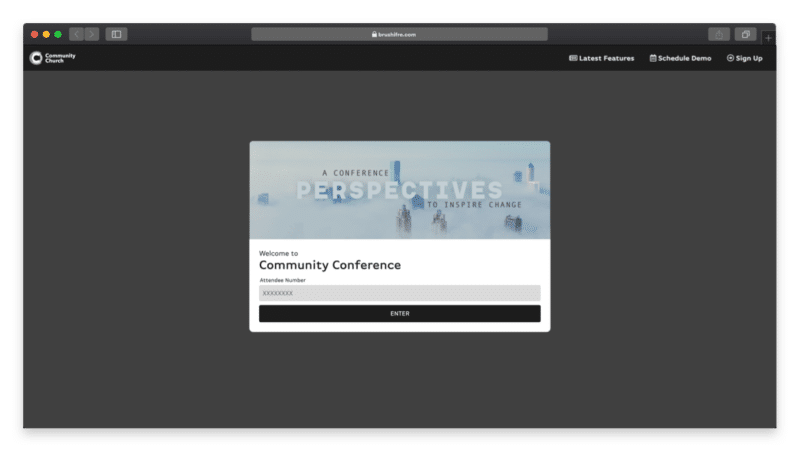This screenshot has height=452, width=800.
Task: Click the arrow icon beside Sign Up
Action: pyautogui.click(x=730, y=58)
